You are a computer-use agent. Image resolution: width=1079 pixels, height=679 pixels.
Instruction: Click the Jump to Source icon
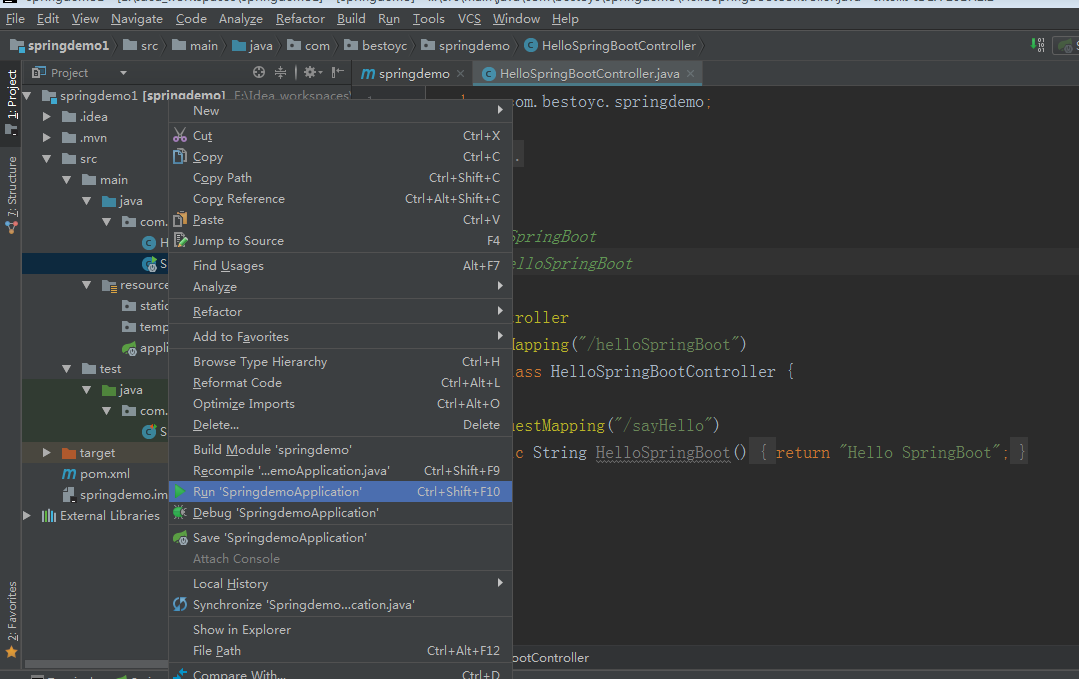point(180,241)
